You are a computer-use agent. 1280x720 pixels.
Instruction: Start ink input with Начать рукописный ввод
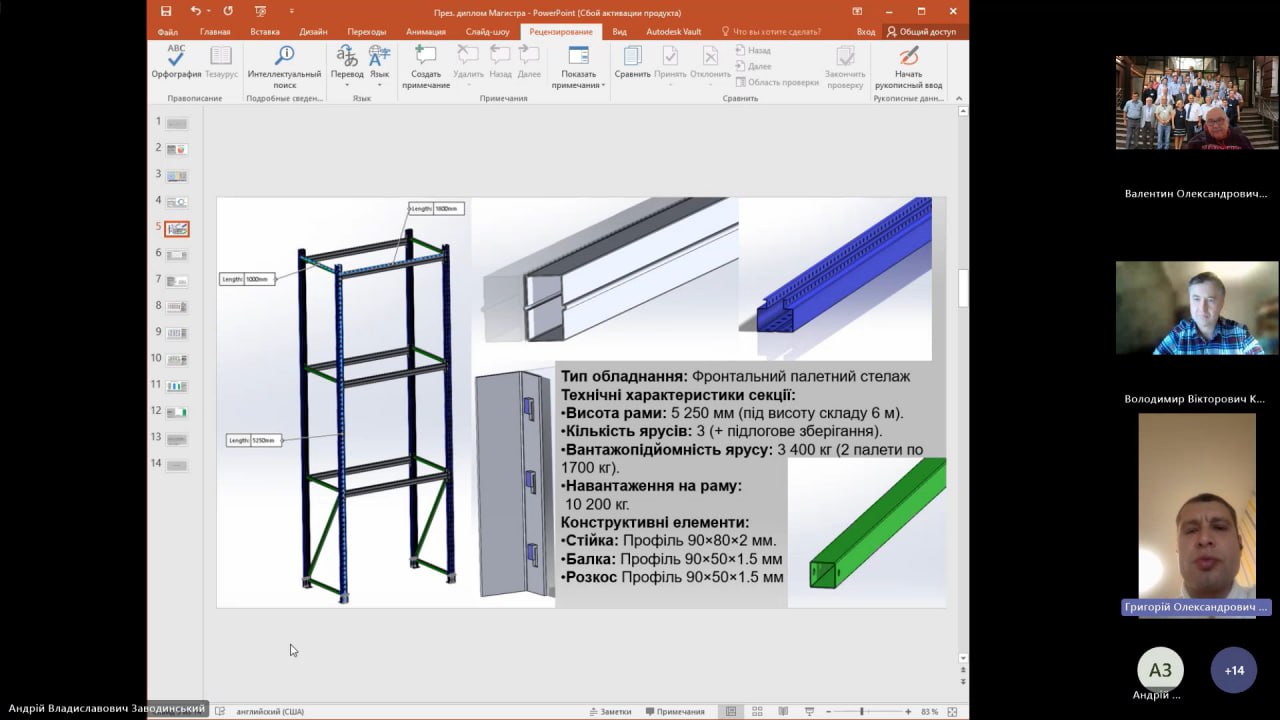pos(908,62)
